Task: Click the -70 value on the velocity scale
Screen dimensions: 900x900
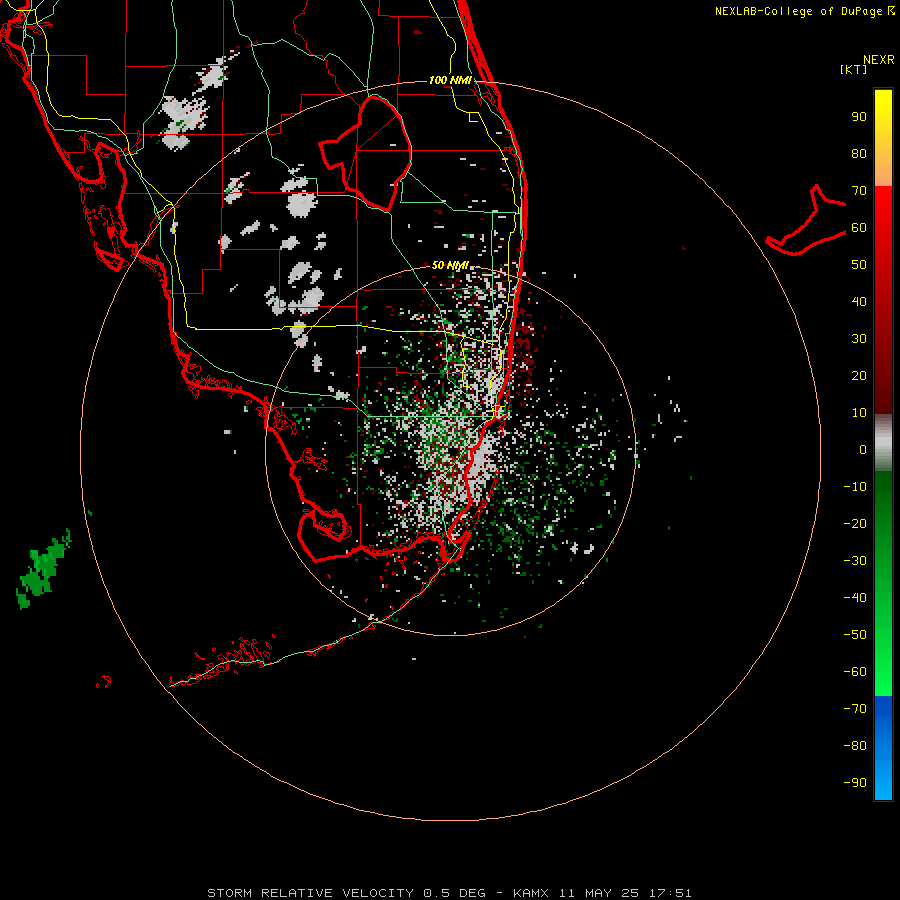Action: point(855,708)
